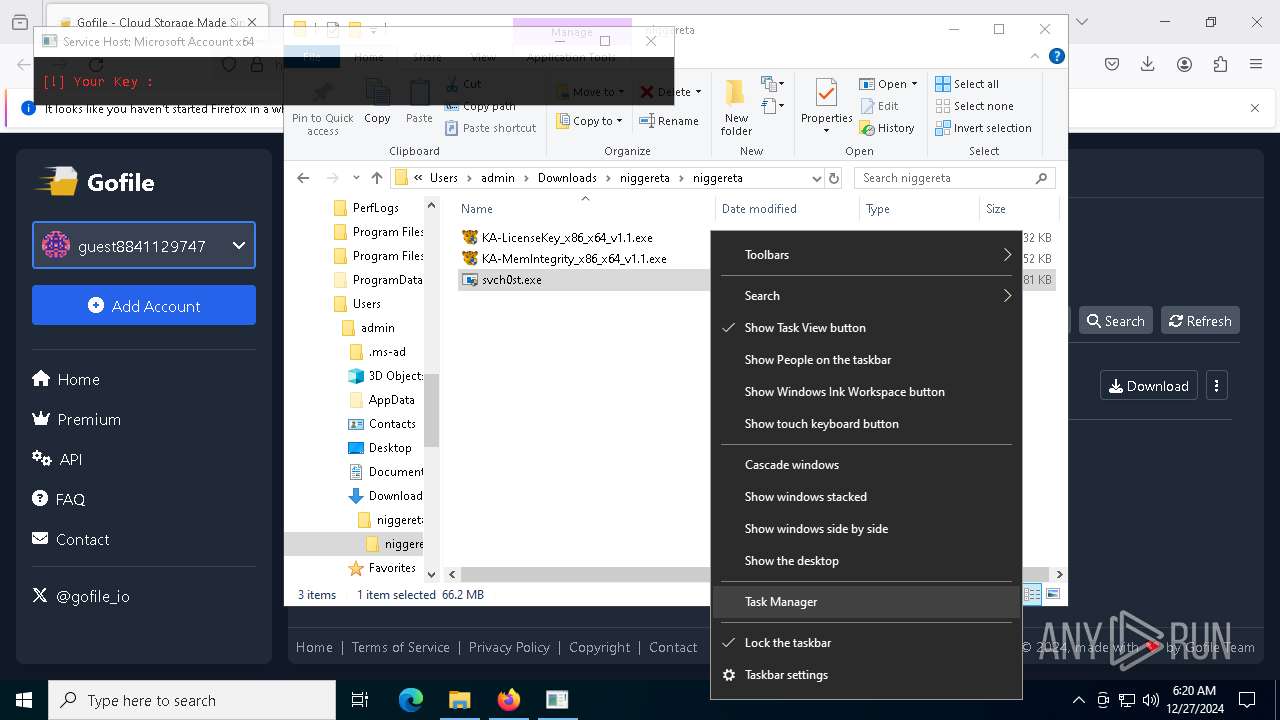Choose Show windows stacked
Screen dimensions: 1280x720
[866, 497]
